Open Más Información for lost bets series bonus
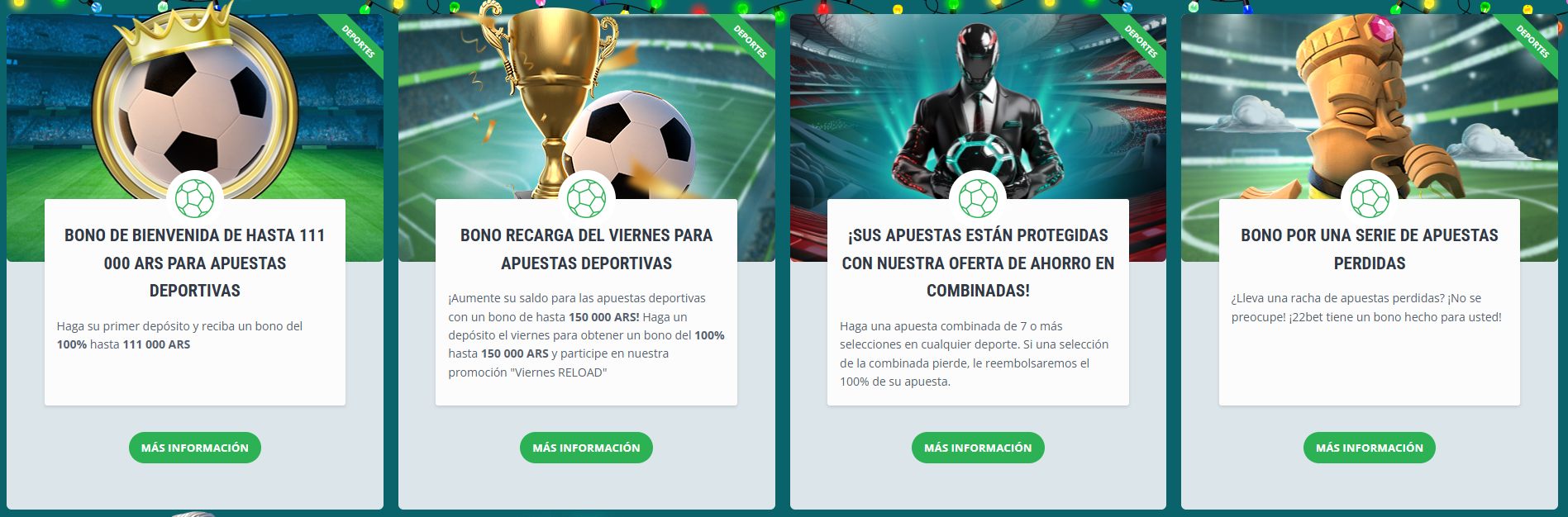The image size is (1568, 517). 1370,448
